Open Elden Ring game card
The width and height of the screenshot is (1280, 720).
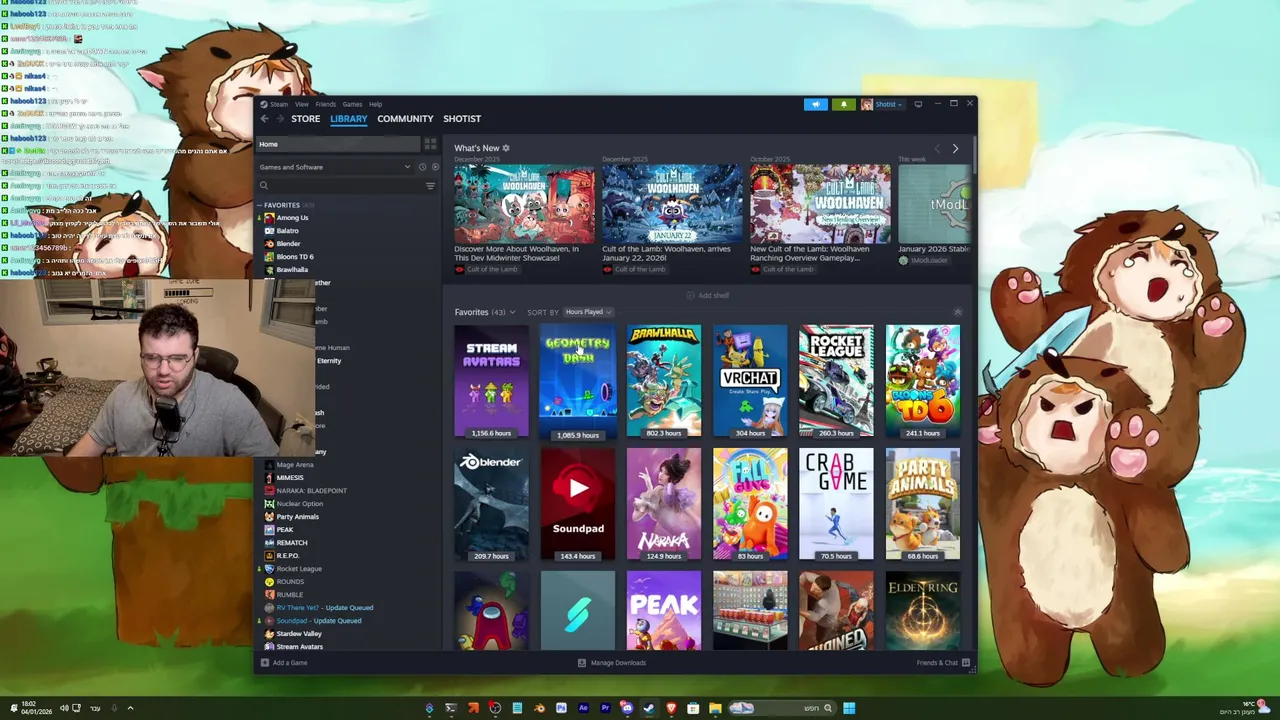[x=922, y=611]
